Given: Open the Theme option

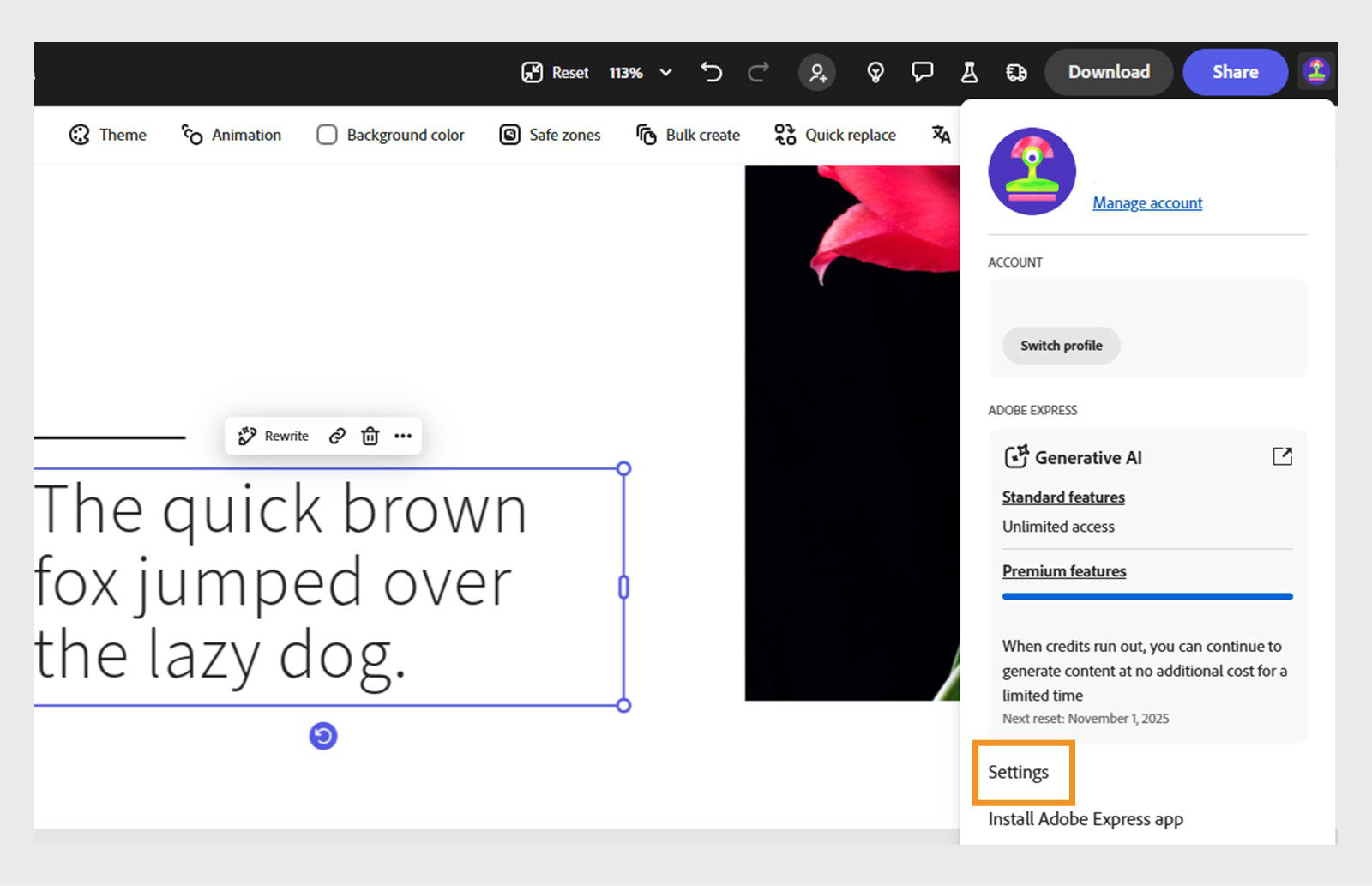Looking at the screenshot, I should tap(108, 135).
